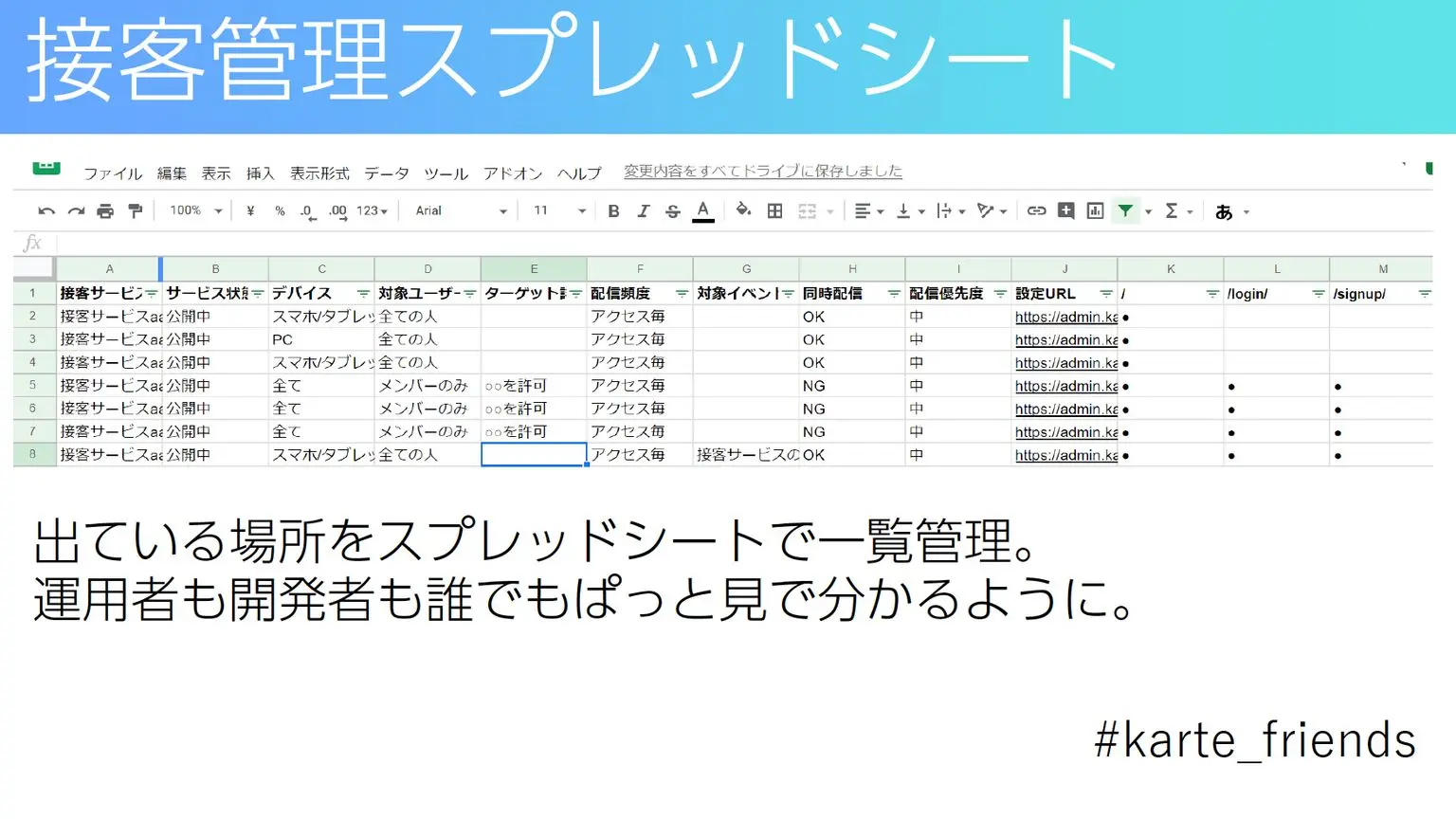1456x819 pixels.
Task: Open filter for 設定URL column
Action: tap(1106, 294)
